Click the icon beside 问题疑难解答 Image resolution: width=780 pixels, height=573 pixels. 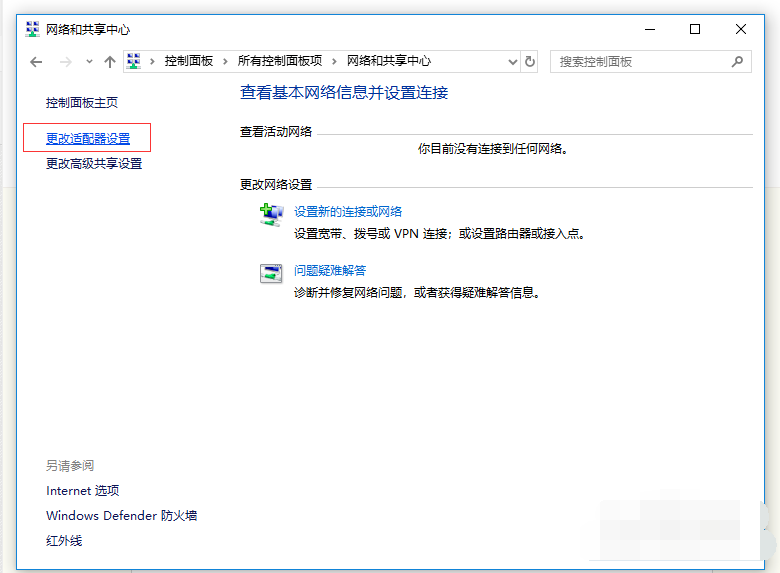click(x=271, y=273)
